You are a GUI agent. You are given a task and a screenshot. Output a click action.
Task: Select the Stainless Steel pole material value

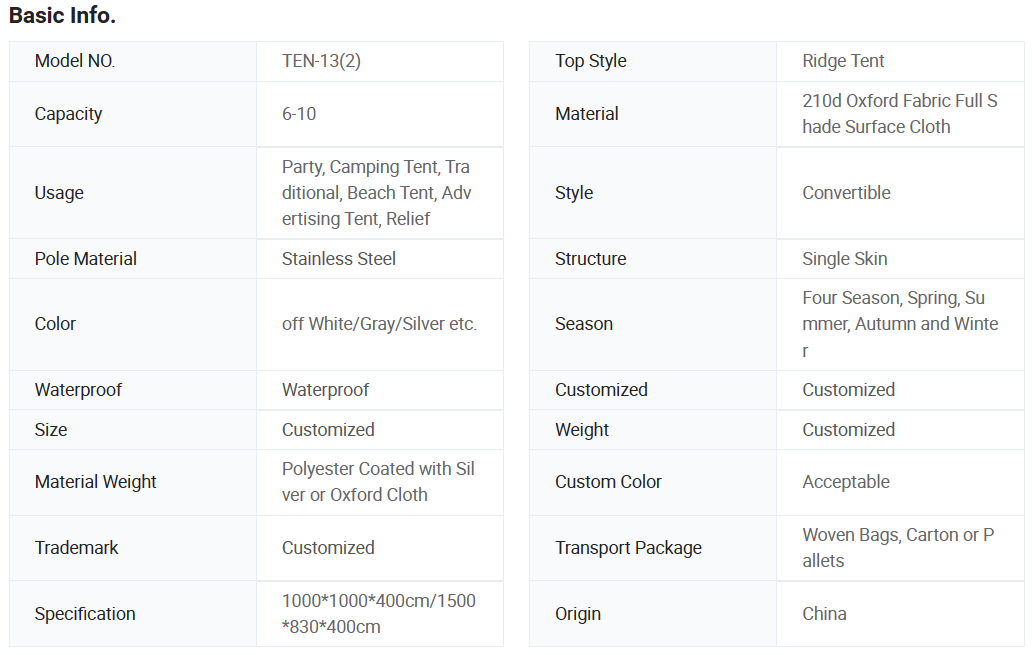click(339, 259)
